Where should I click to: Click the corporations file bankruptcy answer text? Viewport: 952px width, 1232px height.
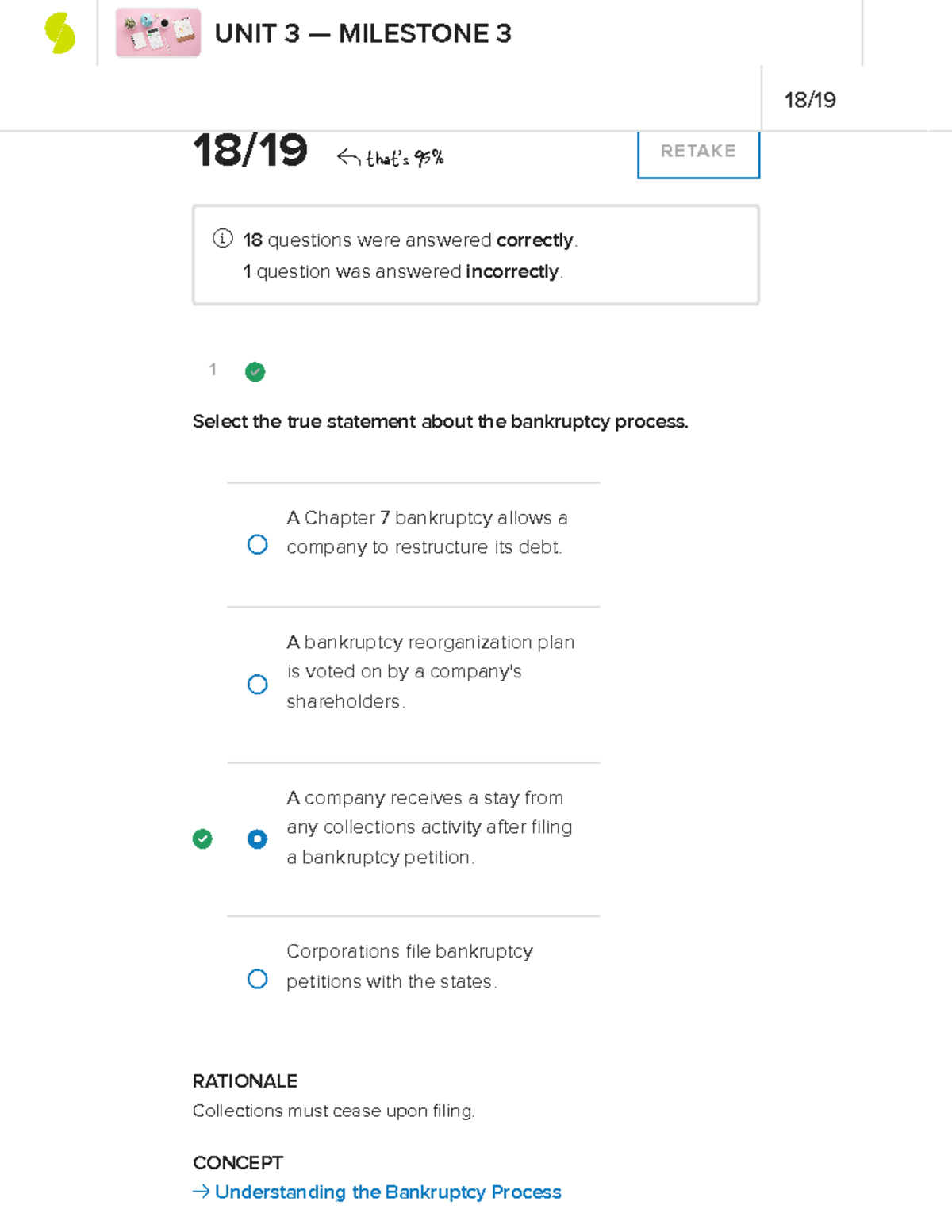[409, 965]
